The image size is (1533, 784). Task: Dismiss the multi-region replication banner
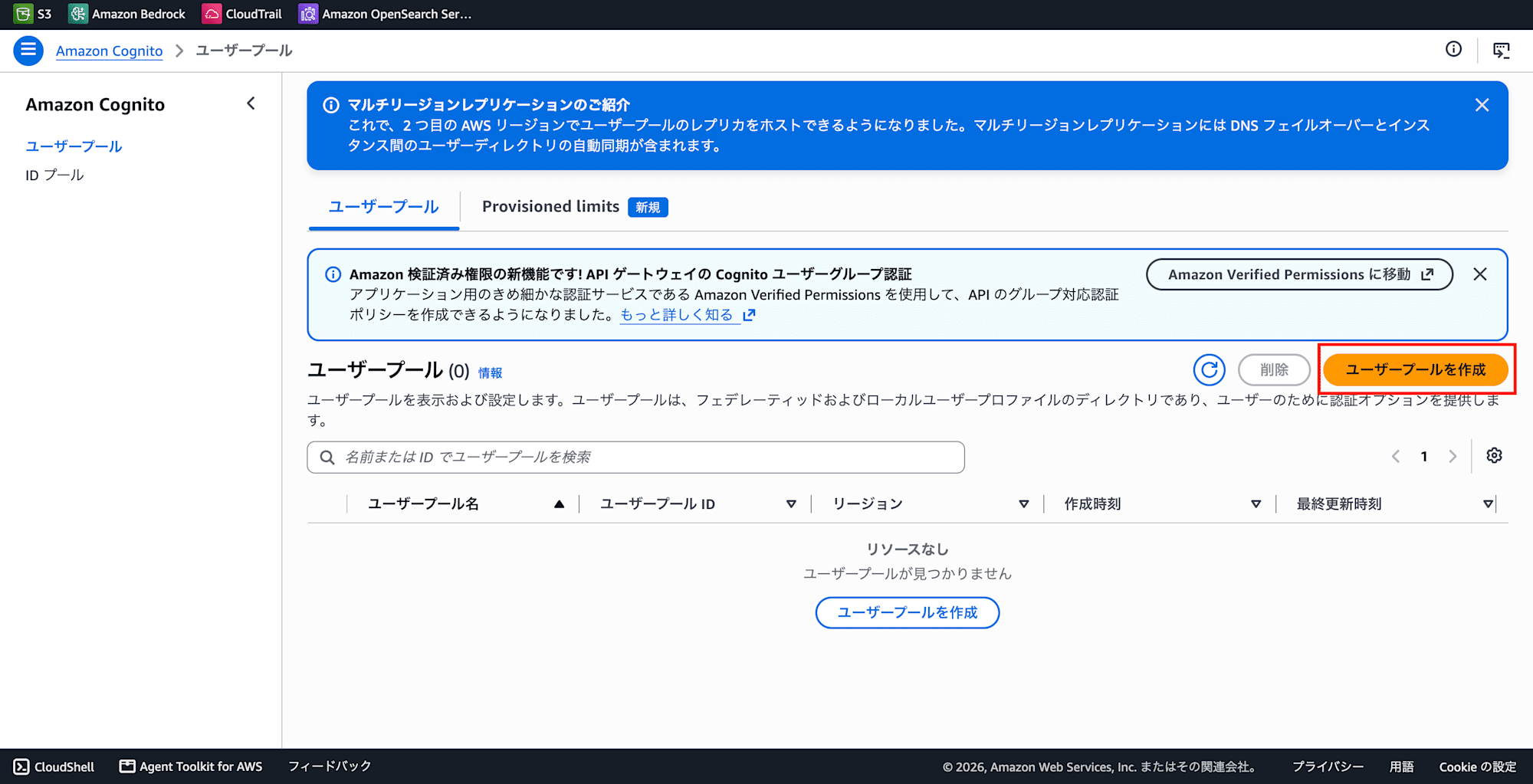click(x=1482, y=105)
